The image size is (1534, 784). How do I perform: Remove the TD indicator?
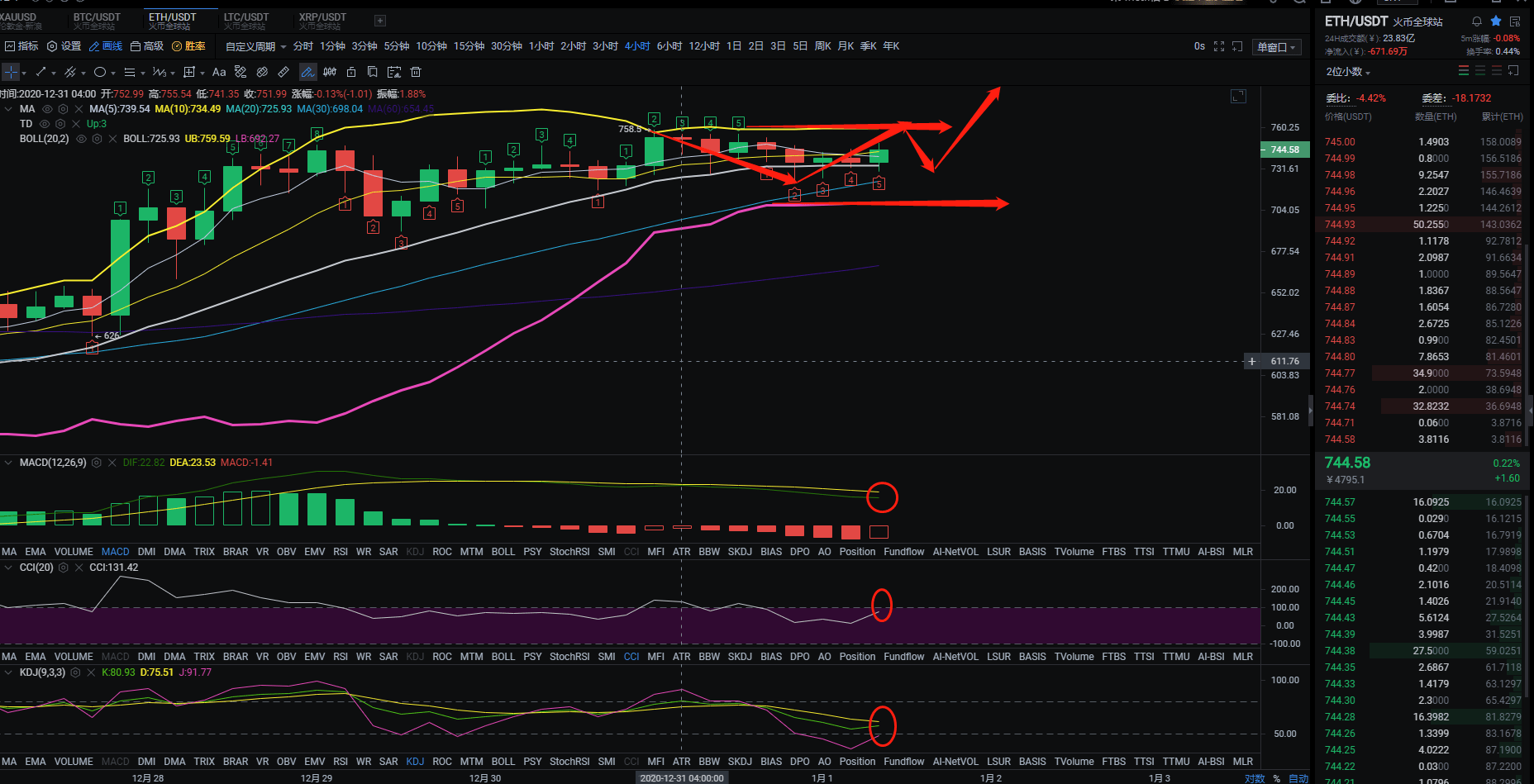[76, 124]
